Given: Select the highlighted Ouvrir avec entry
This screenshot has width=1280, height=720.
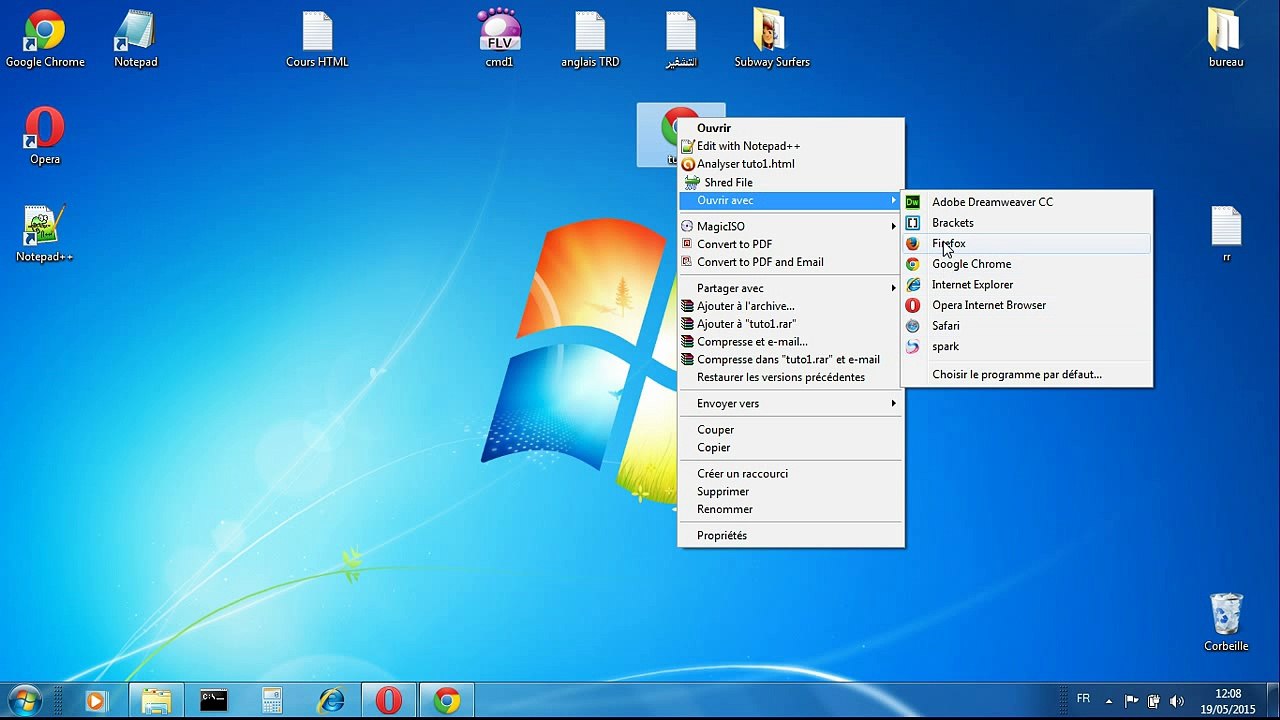Looking at the screenshot, I should [790, 201].
